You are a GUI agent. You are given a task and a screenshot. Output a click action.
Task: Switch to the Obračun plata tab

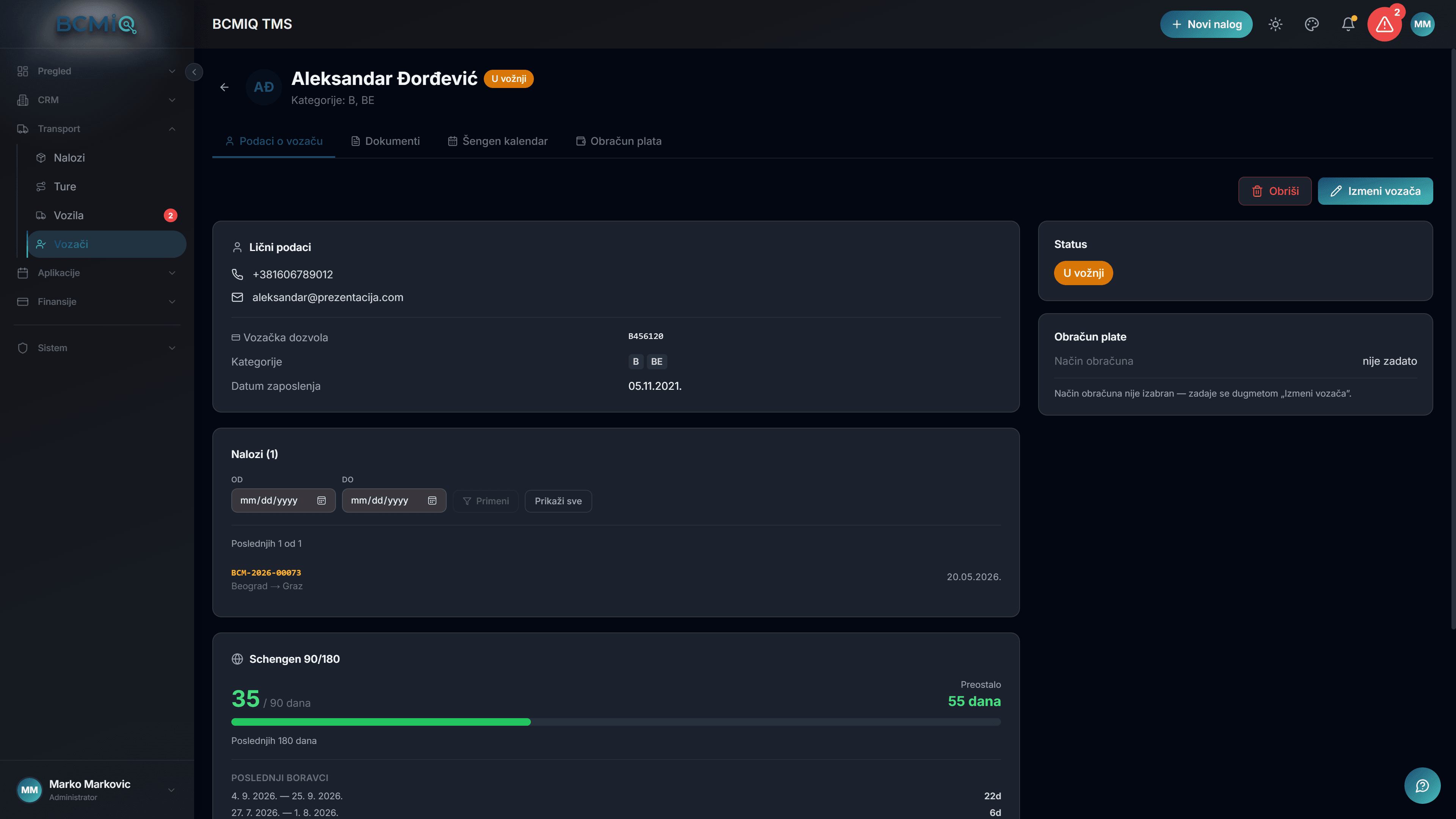[619, 141]
